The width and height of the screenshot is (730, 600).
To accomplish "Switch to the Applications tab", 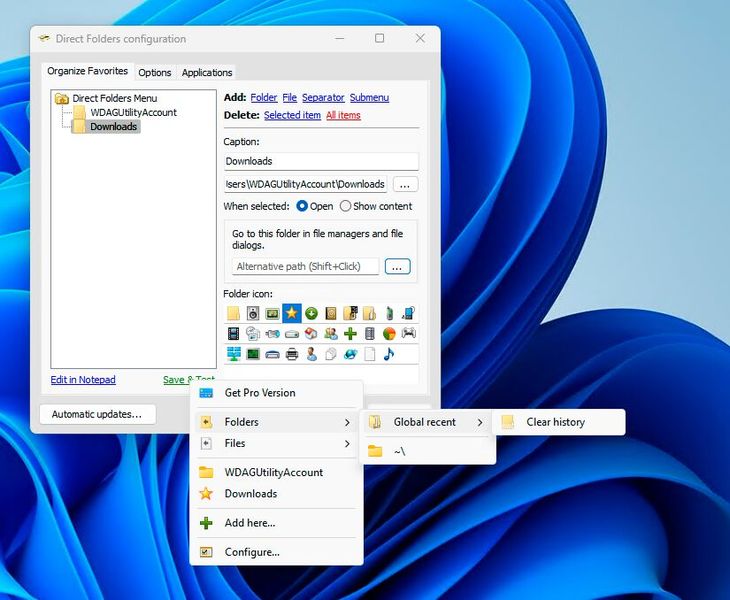I will pos(207,73).
